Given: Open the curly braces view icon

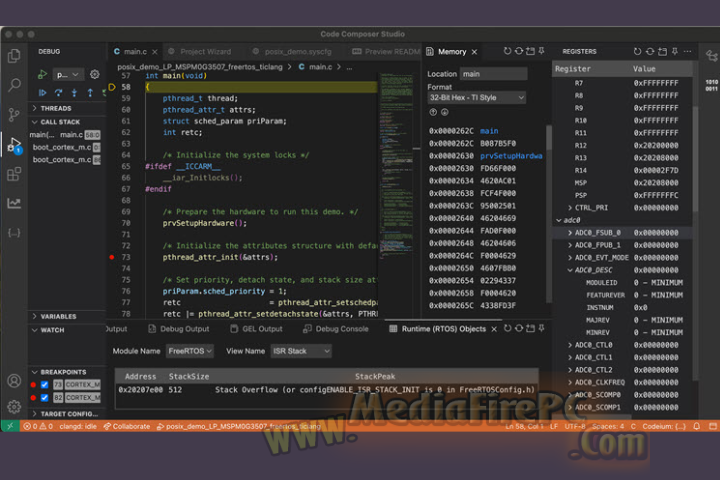Looking at the screenshot, I should click(x=14, y=233).
